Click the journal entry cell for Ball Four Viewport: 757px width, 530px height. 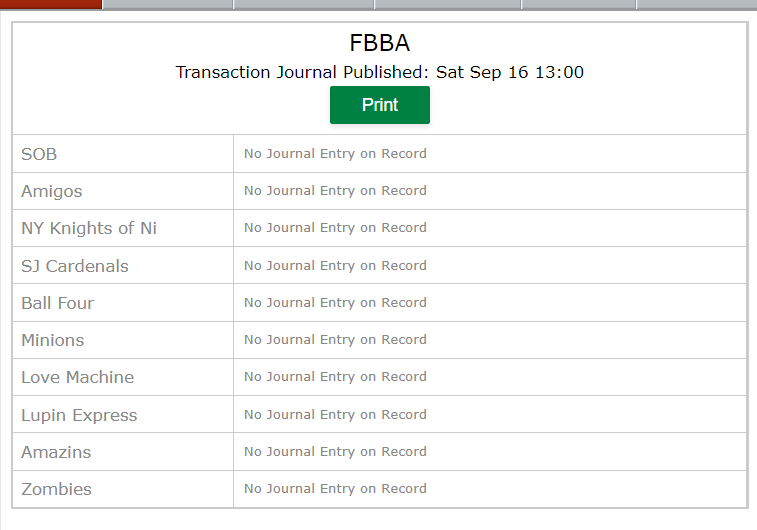(490, 303)
